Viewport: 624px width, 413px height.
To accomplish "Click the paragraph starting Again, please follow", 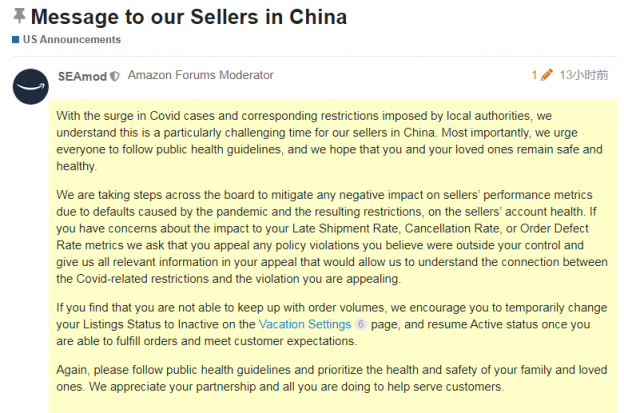I will click(332, 378).
